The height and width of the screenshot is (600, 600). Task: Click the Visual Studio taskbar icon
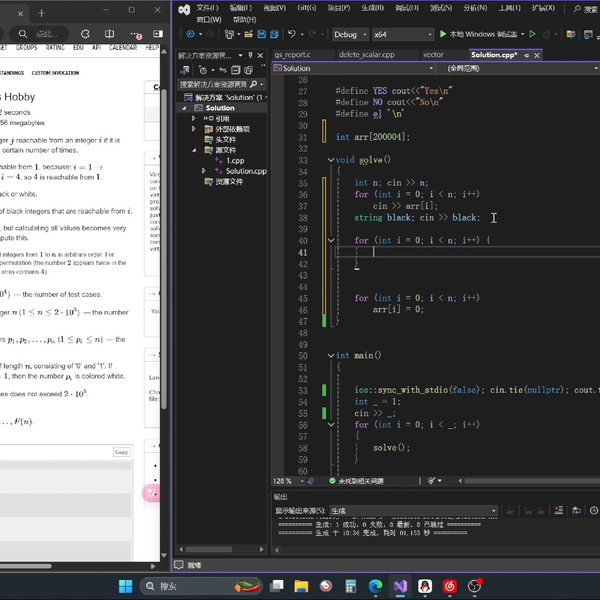400,586
